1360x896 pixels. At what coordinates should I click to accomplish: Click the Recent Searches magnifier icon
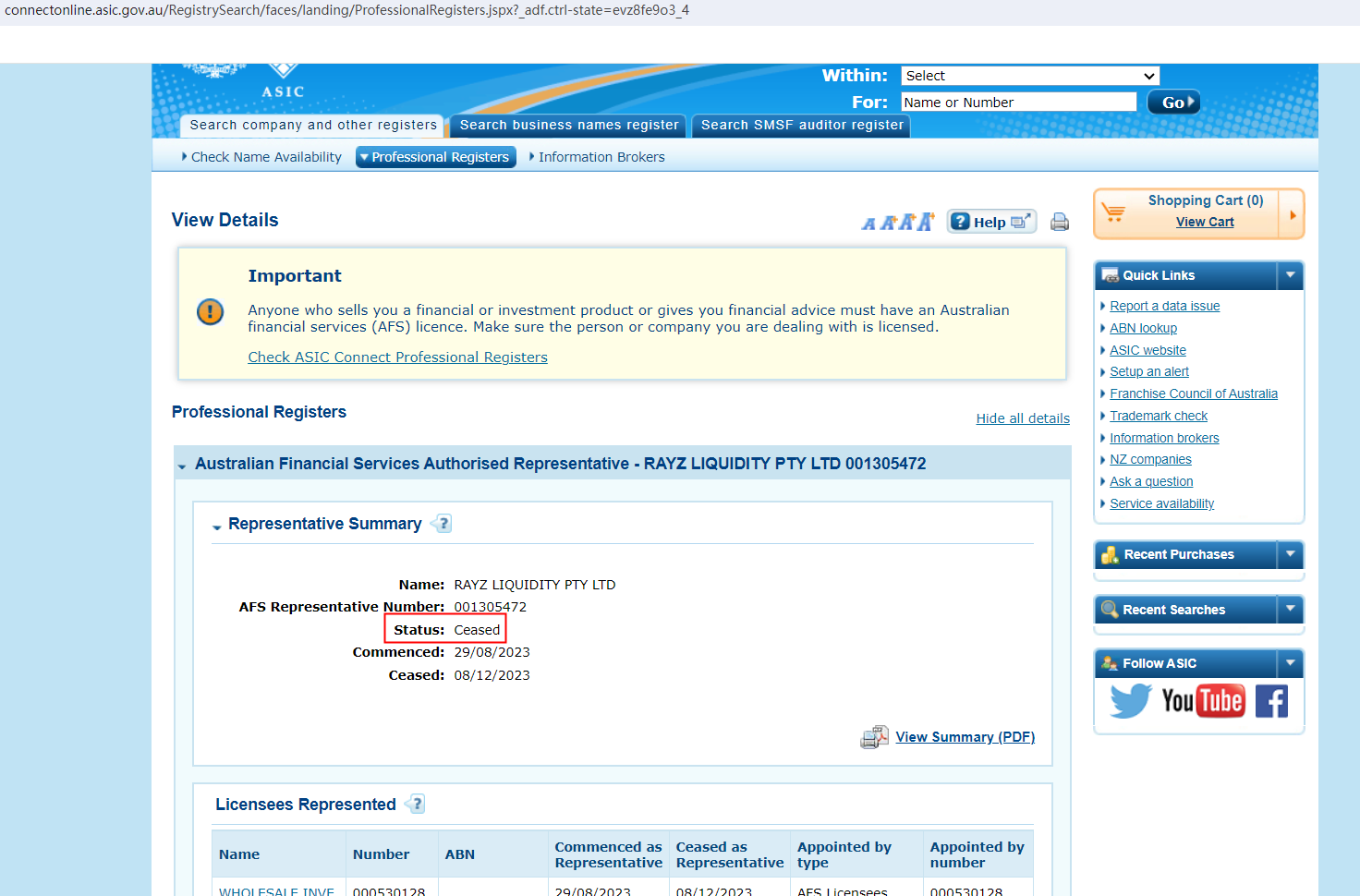[1111, 610]
